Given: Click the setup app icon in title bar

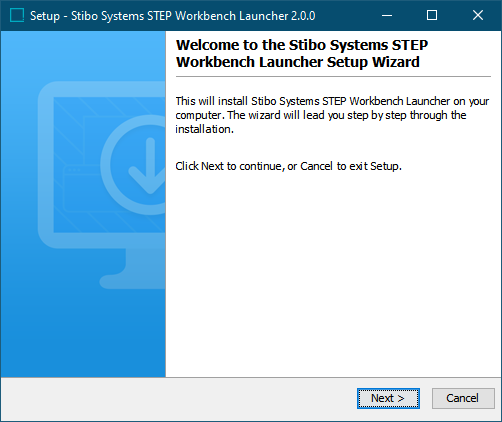Looking at the screenshot, I should click(17, 15).
